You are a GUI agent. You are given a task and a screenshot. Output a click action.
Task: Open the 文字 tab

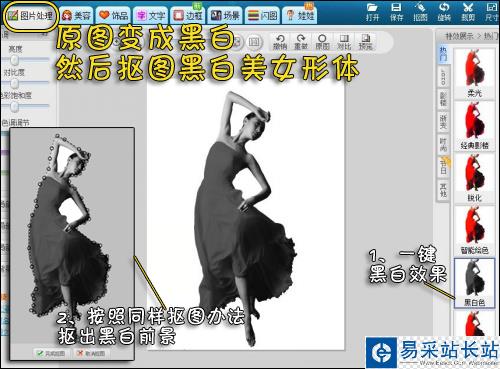[151, 15]
